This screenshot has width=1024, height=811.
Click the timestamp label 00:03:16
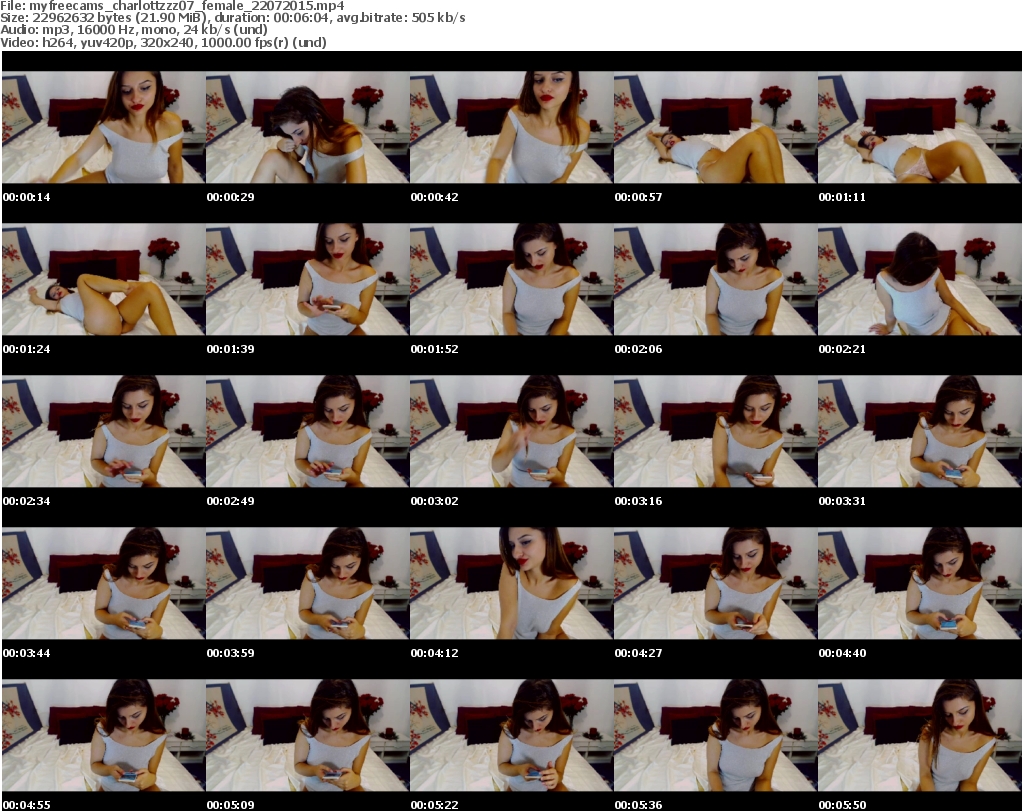coord(638,501)
